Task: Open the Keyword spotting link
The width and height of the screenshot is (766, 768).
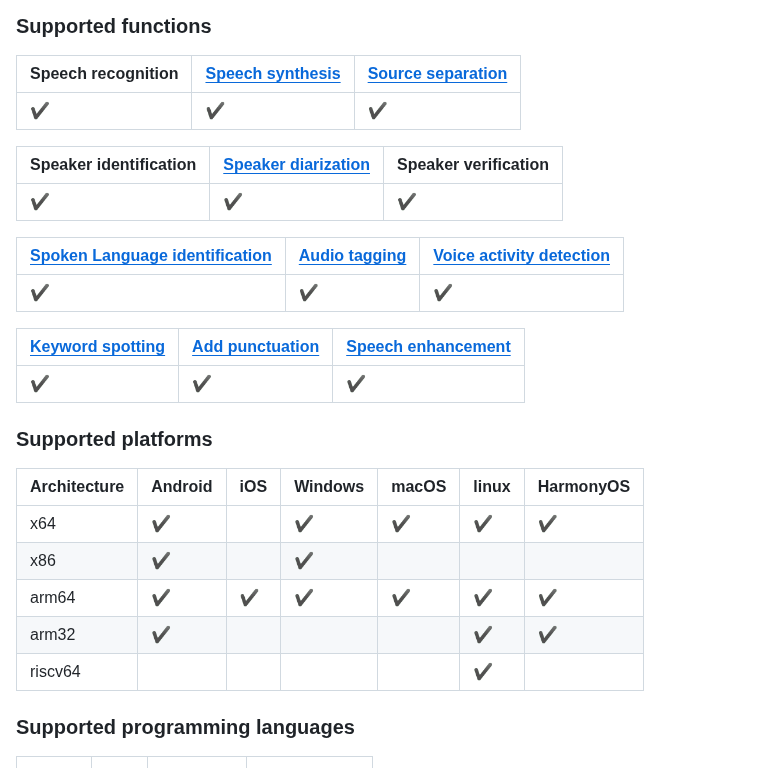Action: pos(97,347)
